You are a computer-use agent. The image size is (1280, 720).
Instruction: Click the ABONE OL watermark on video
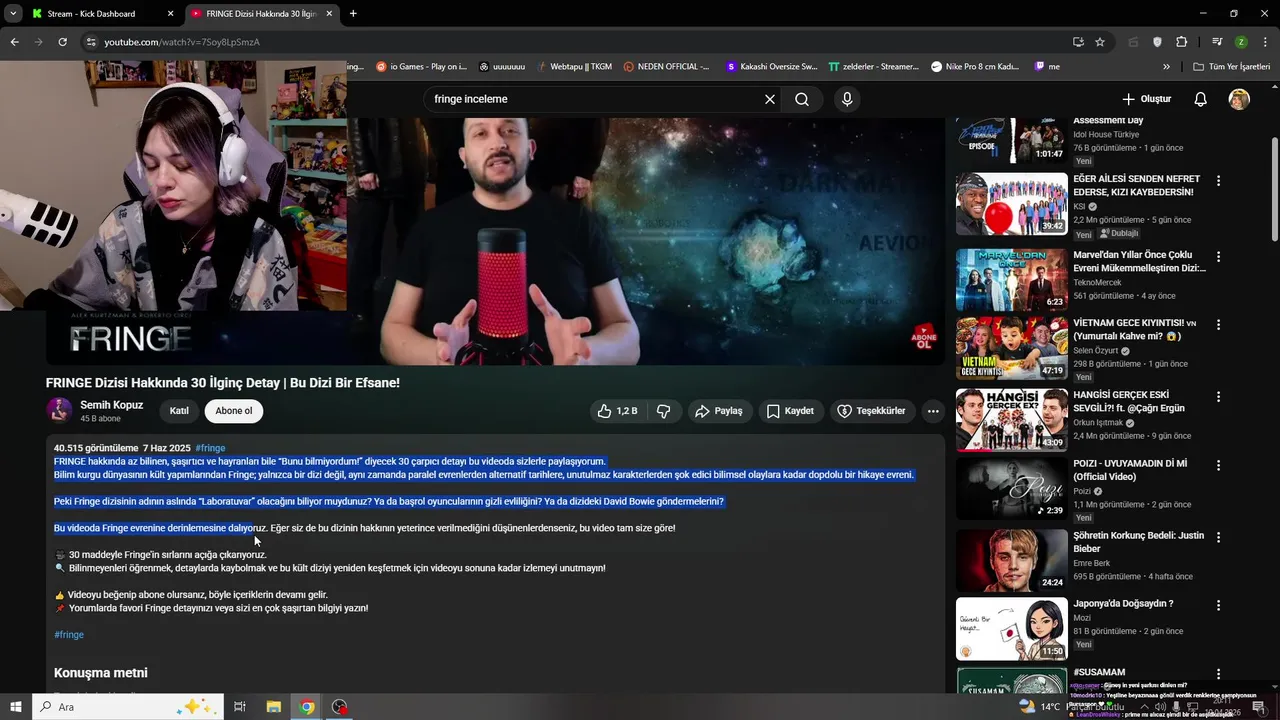tap(923, 337)
